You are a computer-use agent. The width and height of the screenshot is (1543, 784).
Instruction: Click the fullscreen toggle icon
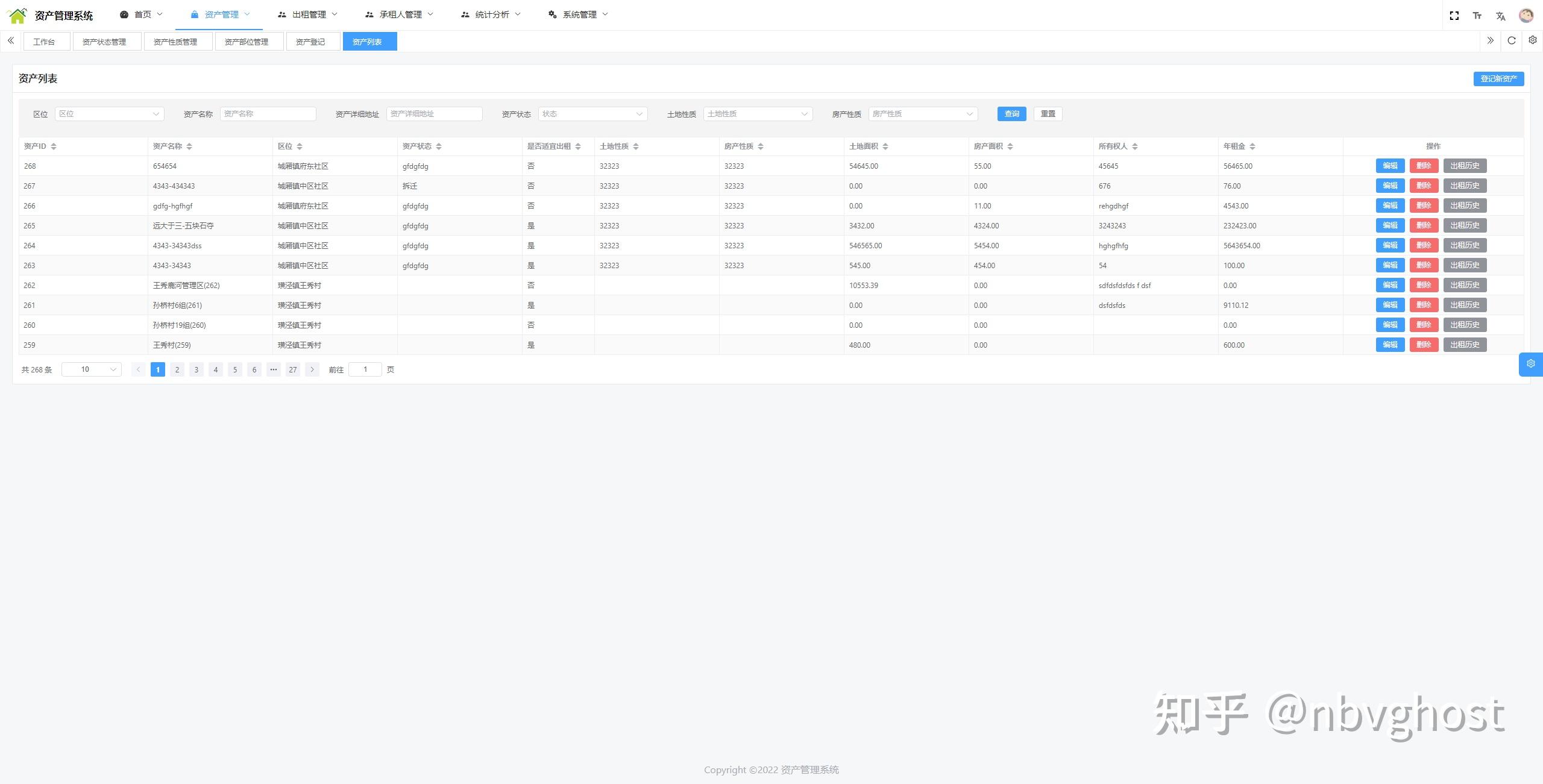point(1454,16)
